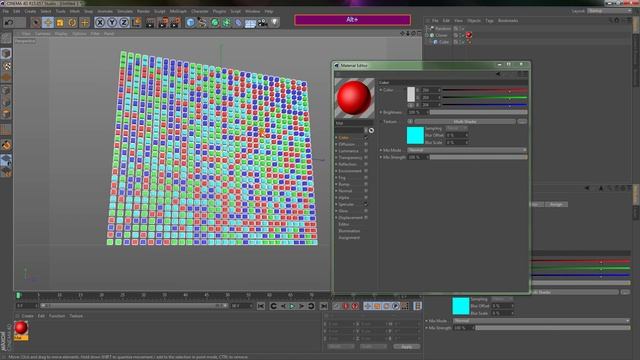Click the Model mode icon in left sidebar
Image resolution: width=640 pixels, height=360 pixels.
click(x=6, y=53)
